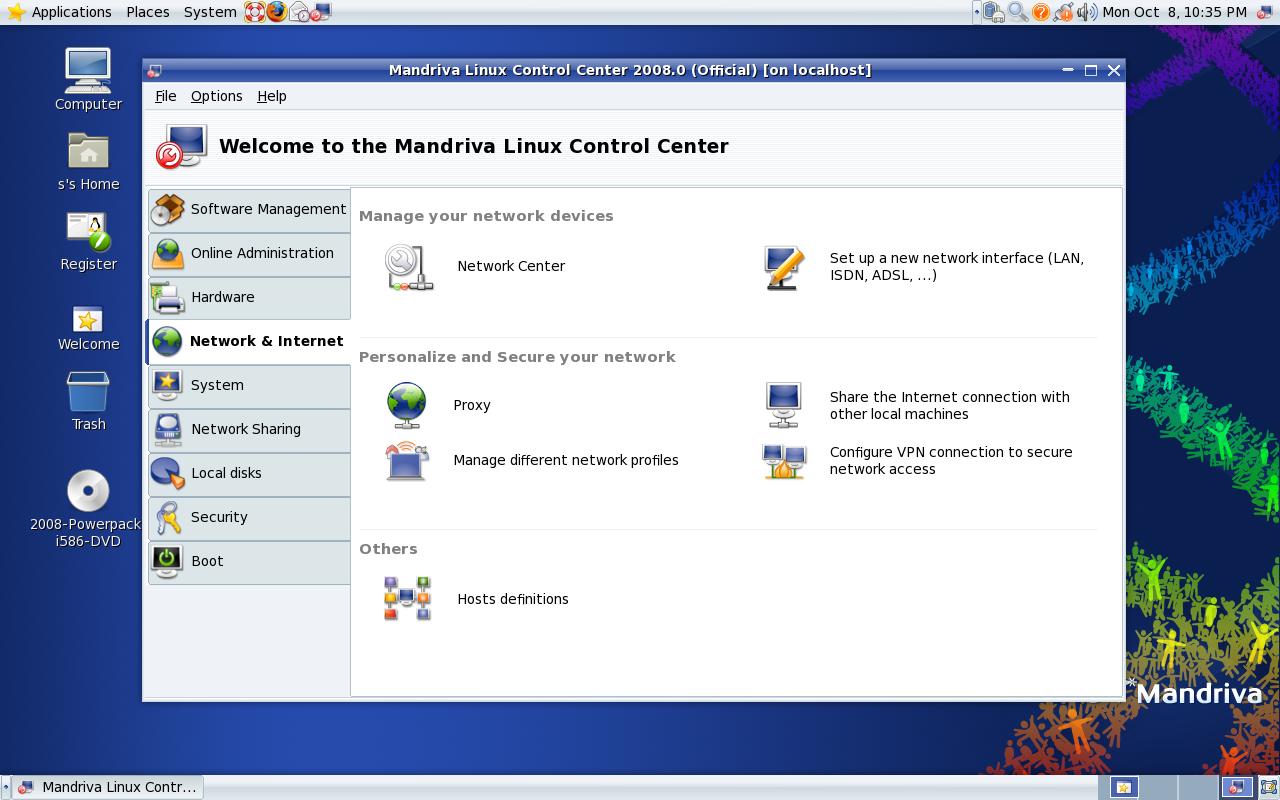
Task: Open the Places menu
Action: tap(148, 12)
